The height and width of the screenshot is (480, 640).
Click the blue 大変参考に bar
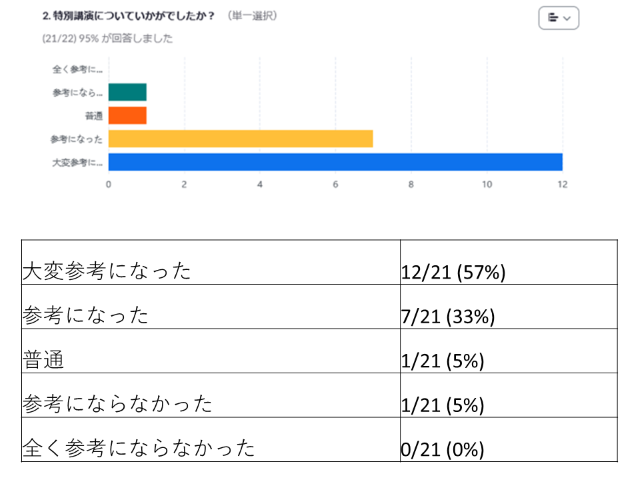tap(335, 161)
